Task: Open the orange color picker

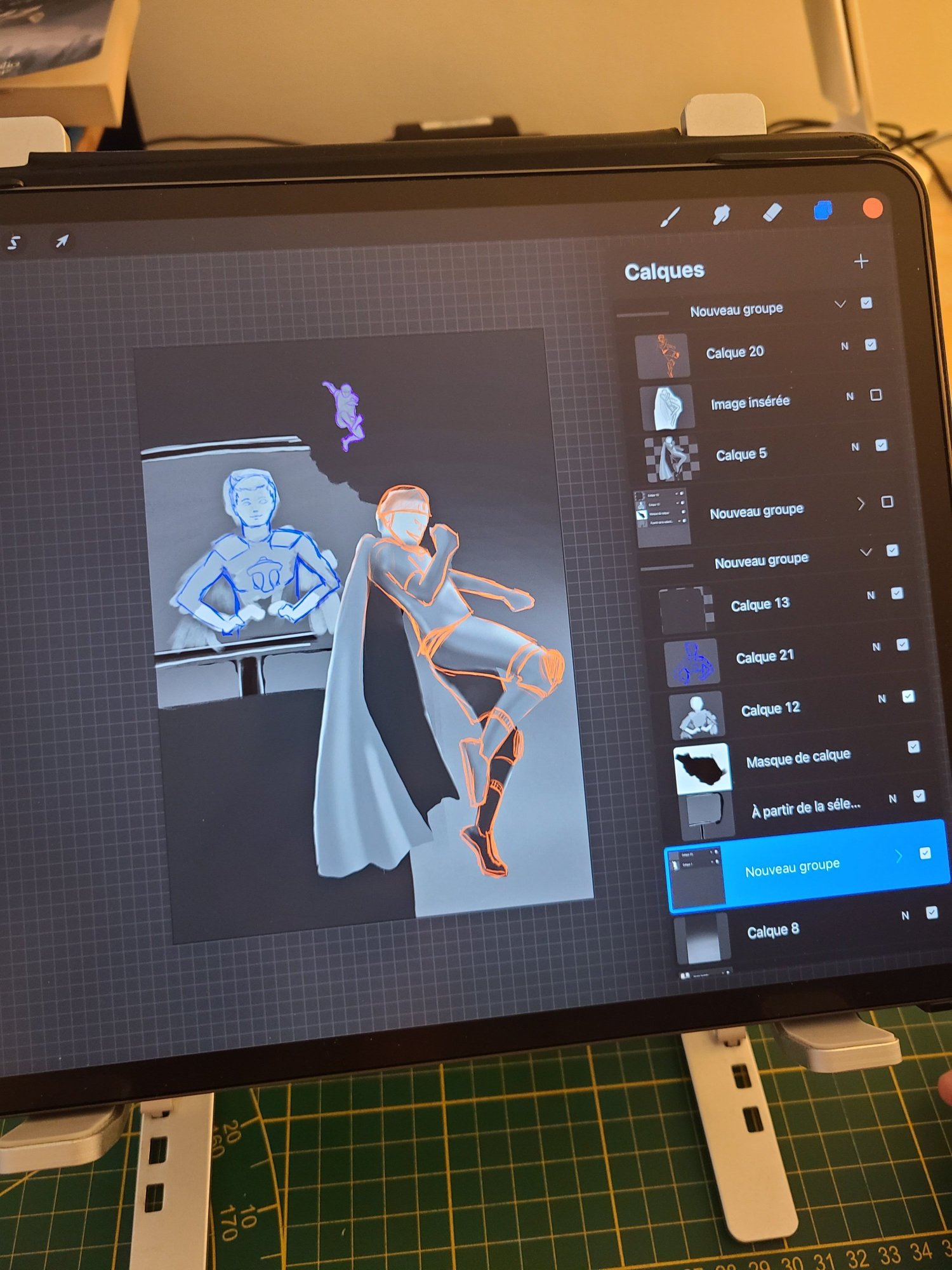Action: pos(873,208)
